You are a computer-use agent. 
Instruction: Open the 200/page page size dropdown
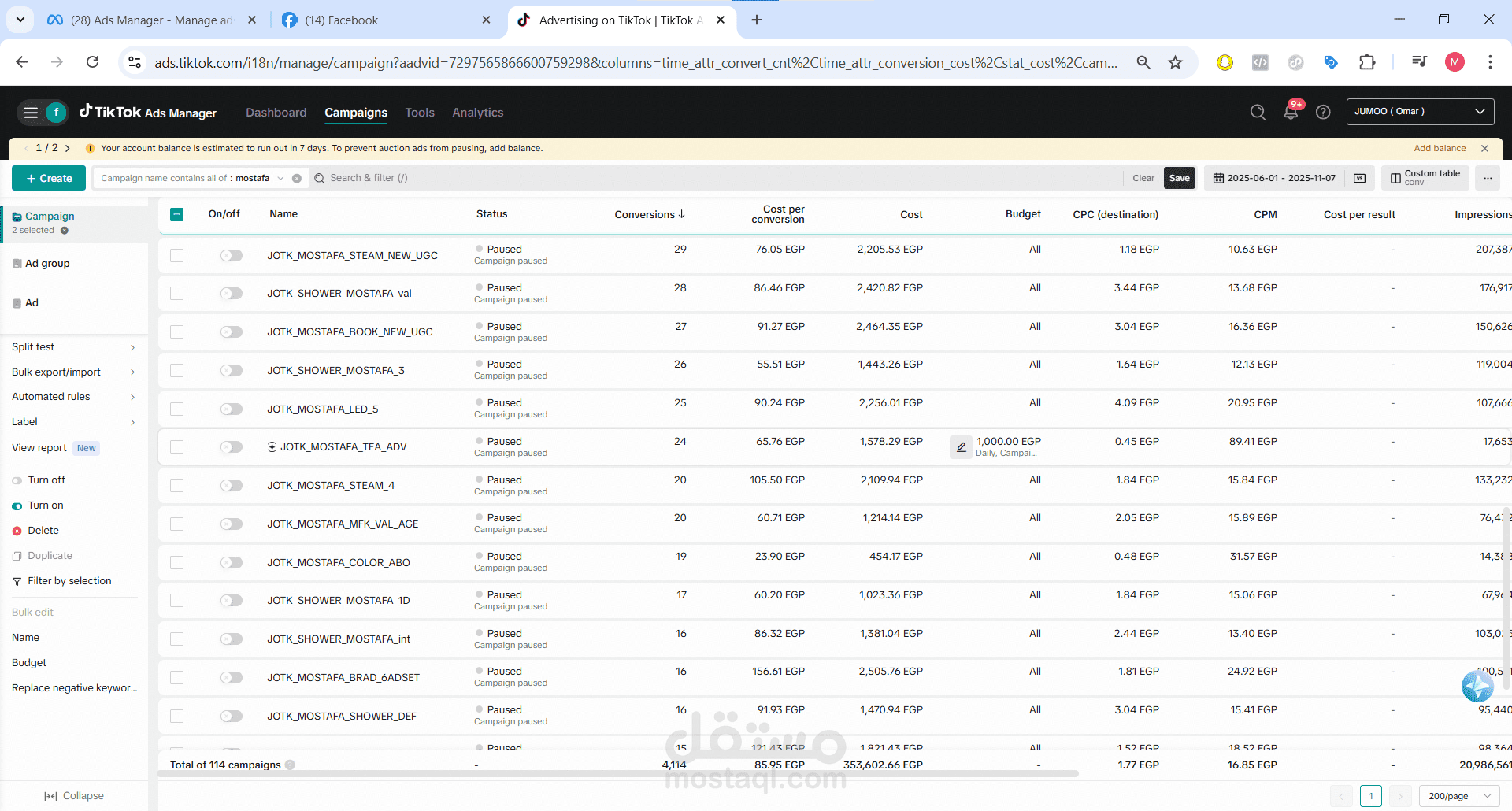[1458, 796]
